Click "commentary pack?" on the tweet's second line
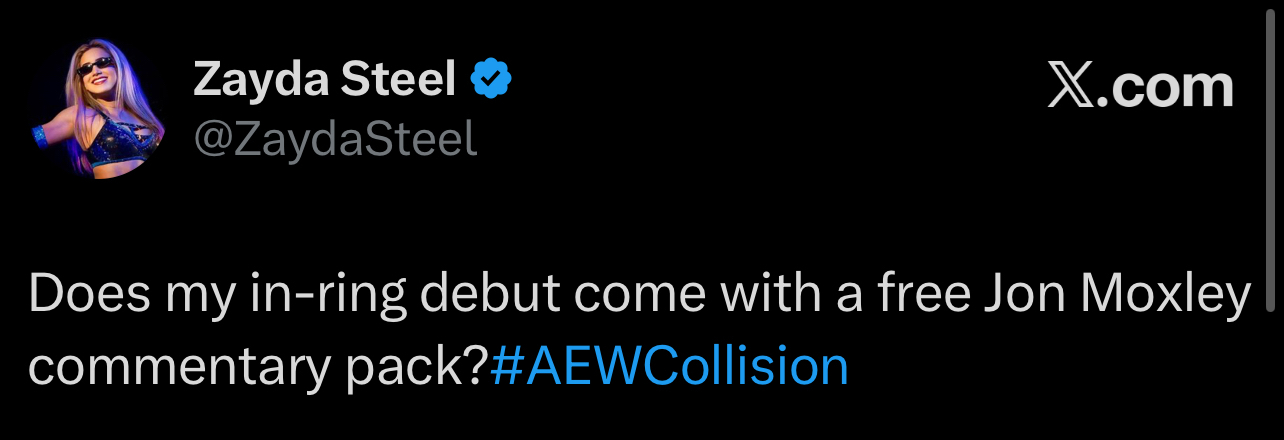The image size is (1284, 440). point(260,368)
